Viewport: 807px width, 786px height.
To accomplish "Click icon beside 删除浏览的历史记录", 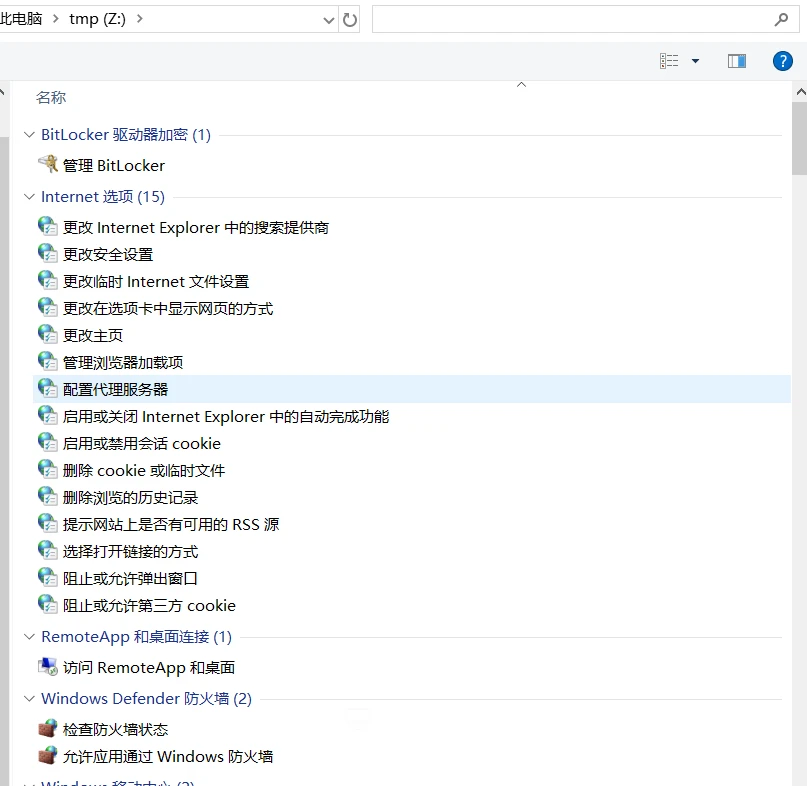I will (x=48, y=497).
